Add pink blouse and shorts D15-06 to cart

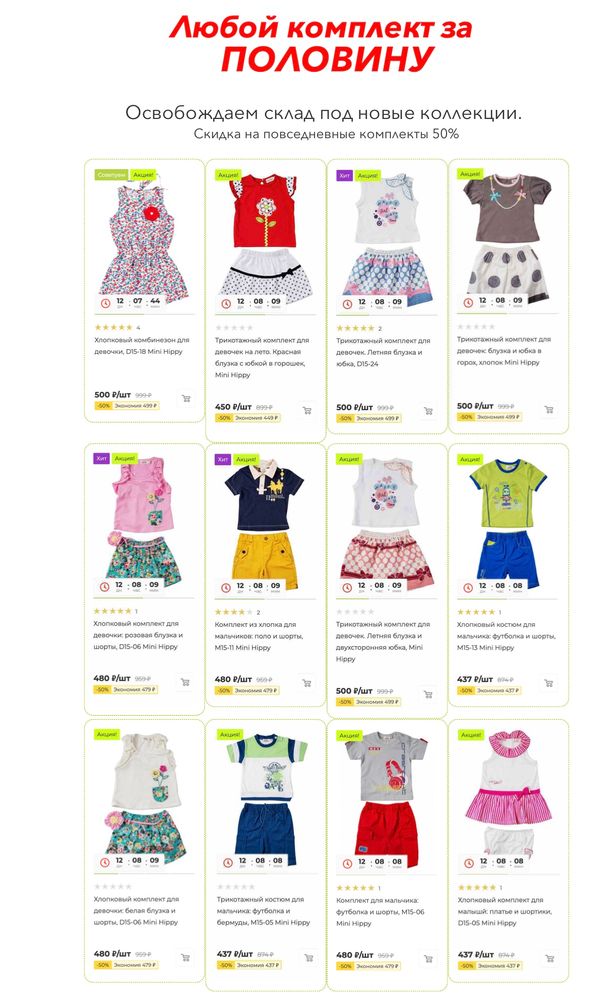pyautogui.click(x=185, y=682)
